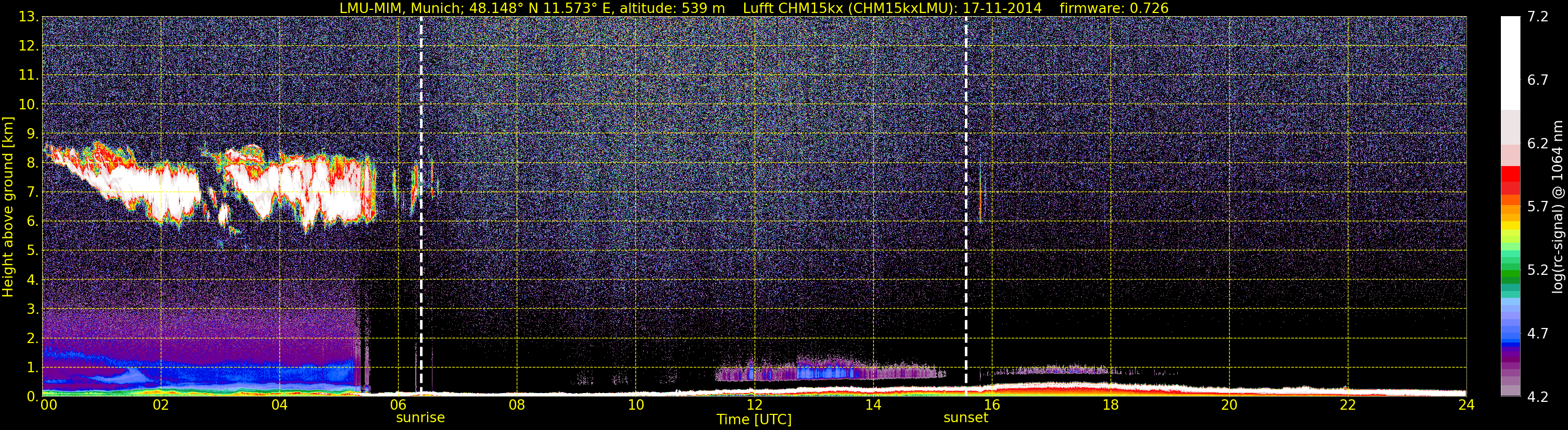This screenshot has width=1568, height=430.
Task: Click the 'sunset' label below the time axis
Action: pos(966,418)
